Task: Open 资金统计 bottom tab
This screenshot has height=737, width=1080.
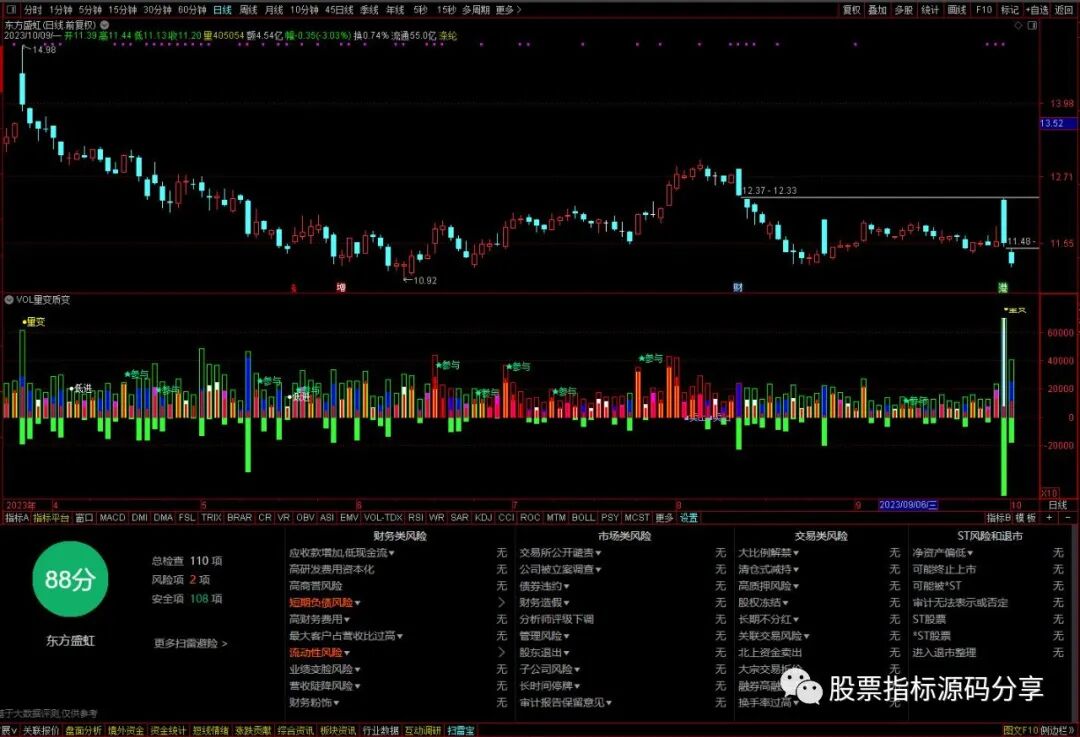Action: point(168,731)
